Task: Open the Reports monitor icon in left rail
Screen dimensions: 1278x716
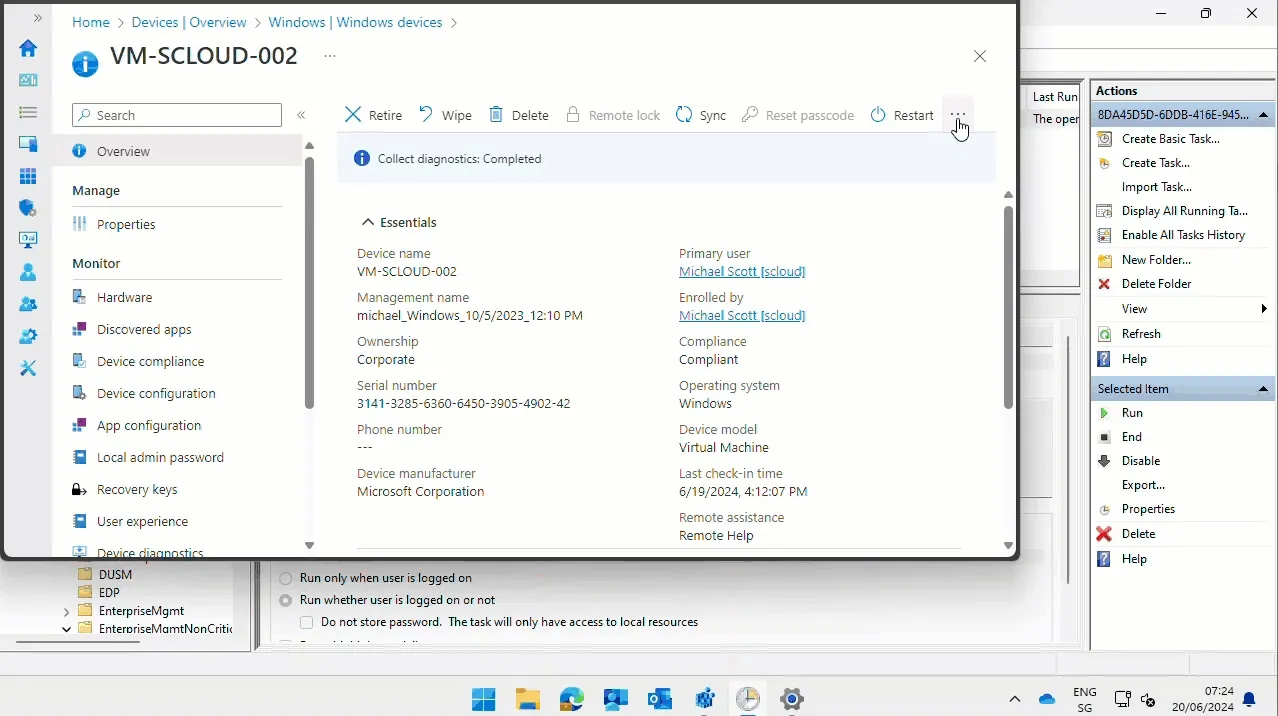Action: (x=28, y=240)
